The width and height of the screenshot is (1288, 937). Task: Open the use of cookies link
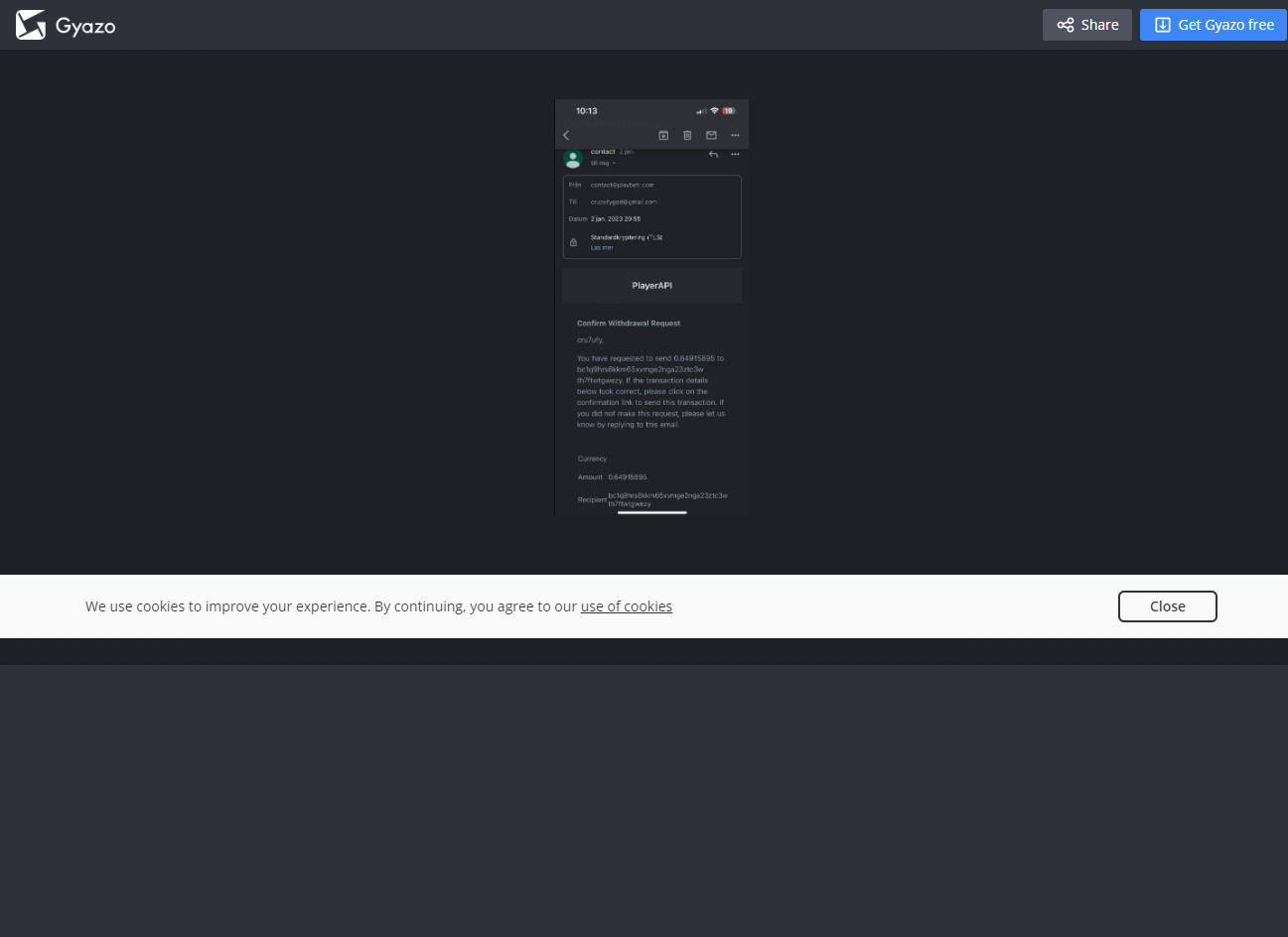click(x=627, y=606)
